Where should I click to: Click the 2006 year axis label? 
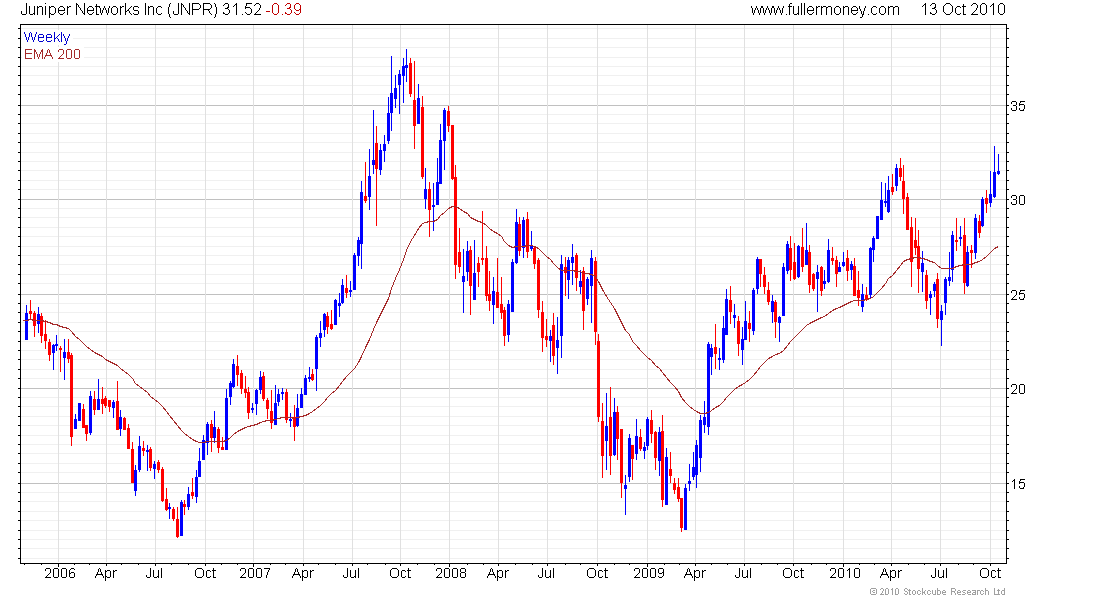(x=60, y=573)
